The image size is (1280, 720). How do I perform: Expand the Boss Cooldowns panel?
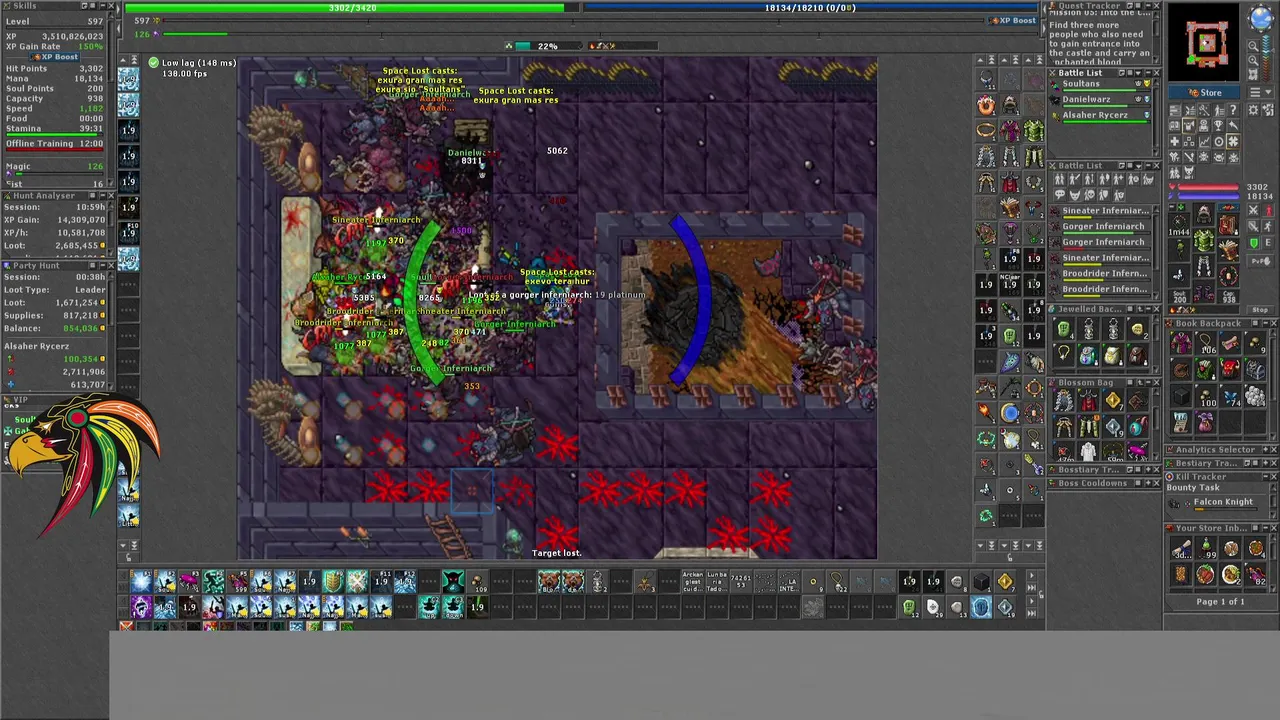click(x=1148, y=483)
